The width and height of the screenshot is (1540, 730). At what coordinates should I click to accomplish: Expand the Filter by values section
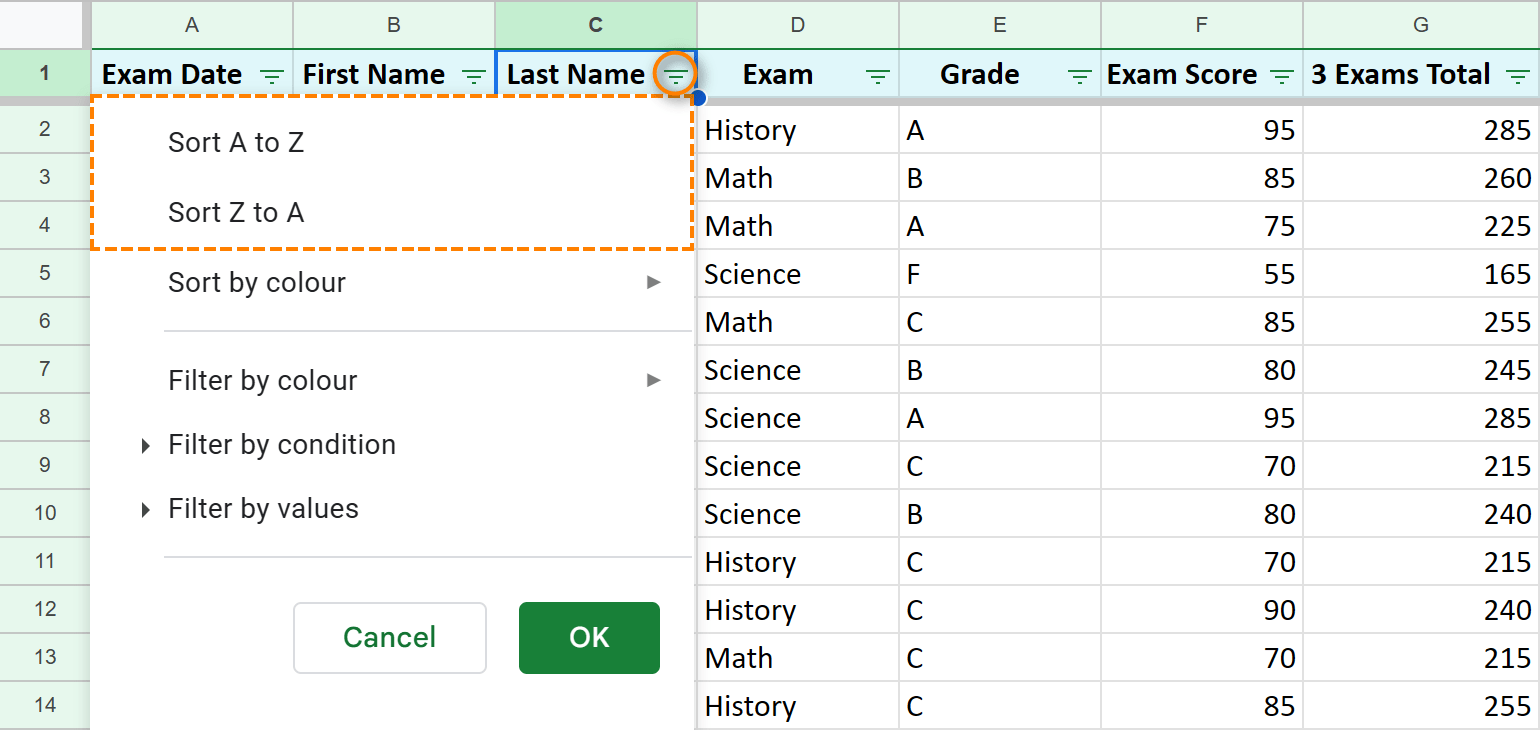[263, 508]
